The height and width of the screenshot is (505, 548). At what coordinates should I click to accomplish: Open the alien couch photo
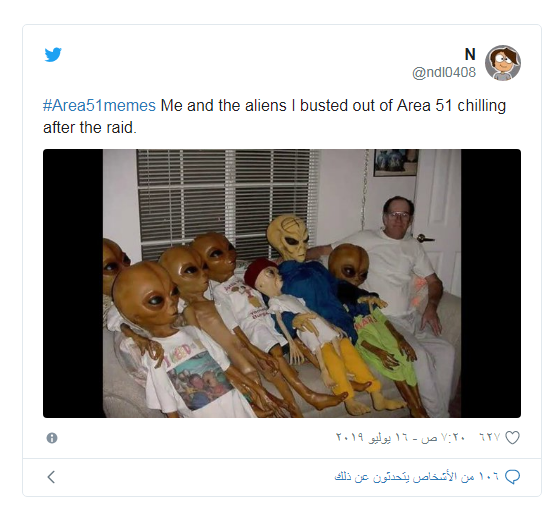pos(282,283)
